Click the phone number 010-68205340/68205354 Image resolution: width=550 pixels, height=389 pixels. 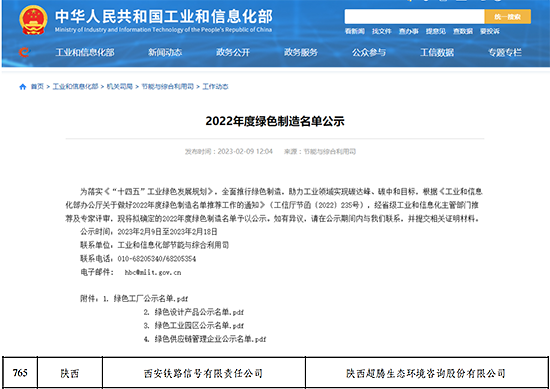point(156,259)
